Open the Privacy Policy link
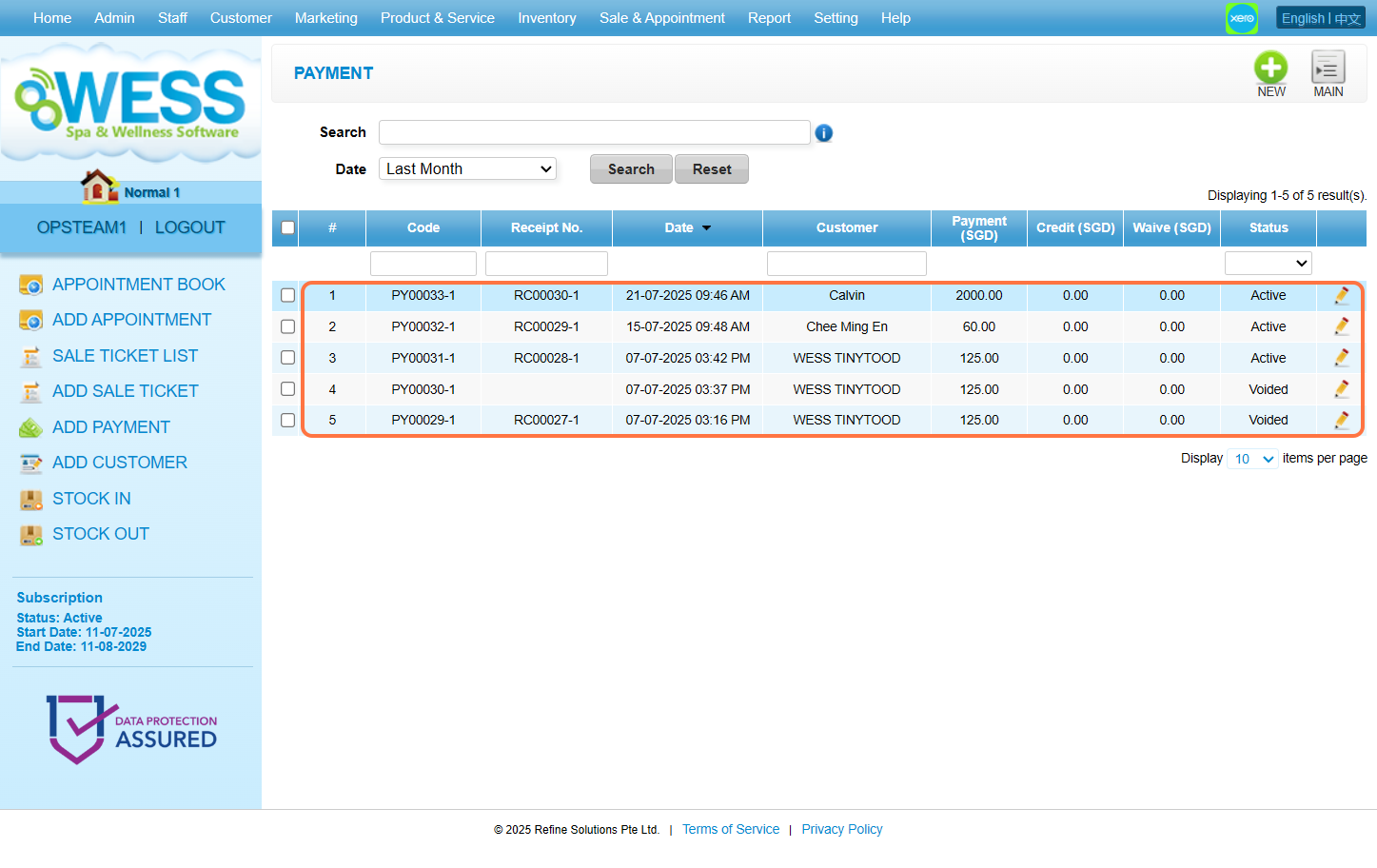Image resolution: width=1377 pixels, height=868 pixels. (x=841, y=829)
